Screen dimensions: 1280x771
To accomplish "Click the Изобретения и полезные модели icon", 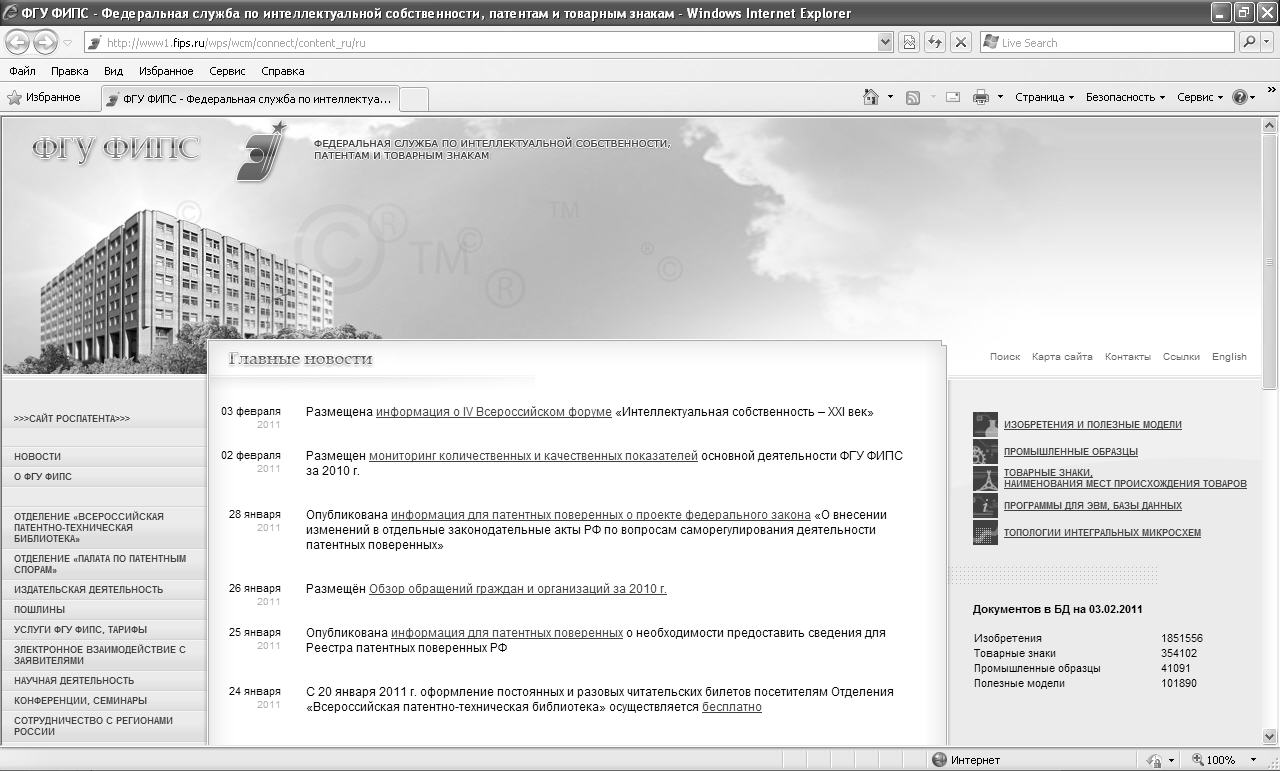I will pos(985,424).
